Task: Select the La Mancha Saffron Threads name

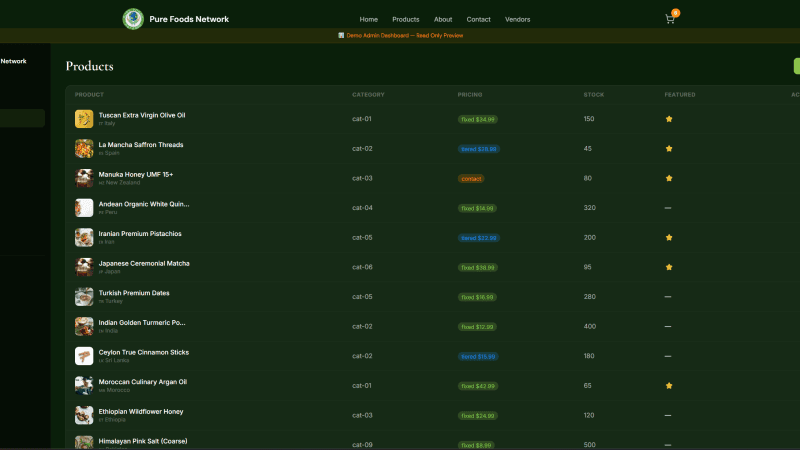Action: 141,145
